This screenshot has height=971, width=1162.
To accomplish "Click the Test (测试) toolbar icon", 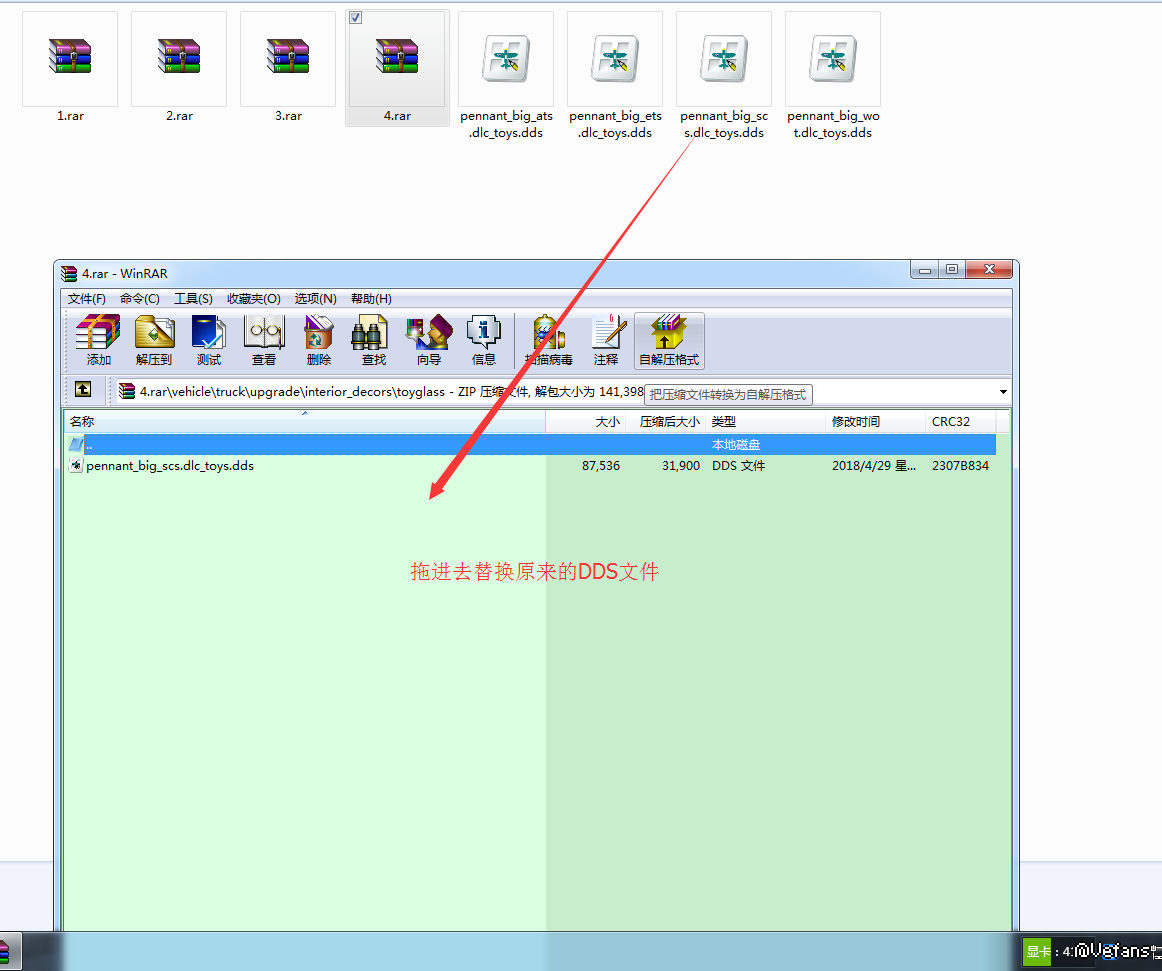I will (x=209, y=341).
